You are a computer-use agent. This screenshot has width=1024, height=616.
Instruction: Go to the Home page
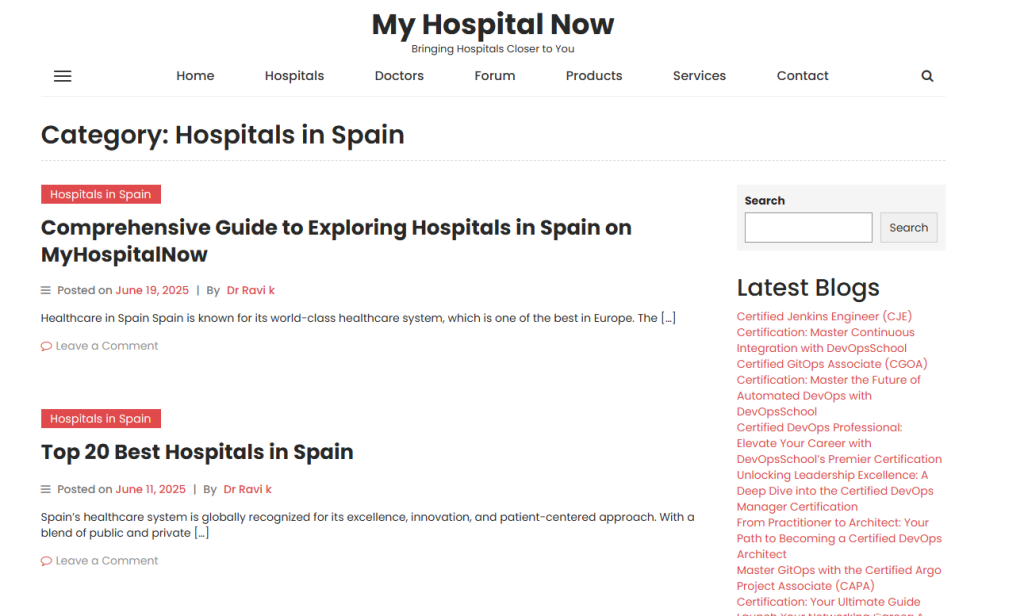(x=195, y=76)
